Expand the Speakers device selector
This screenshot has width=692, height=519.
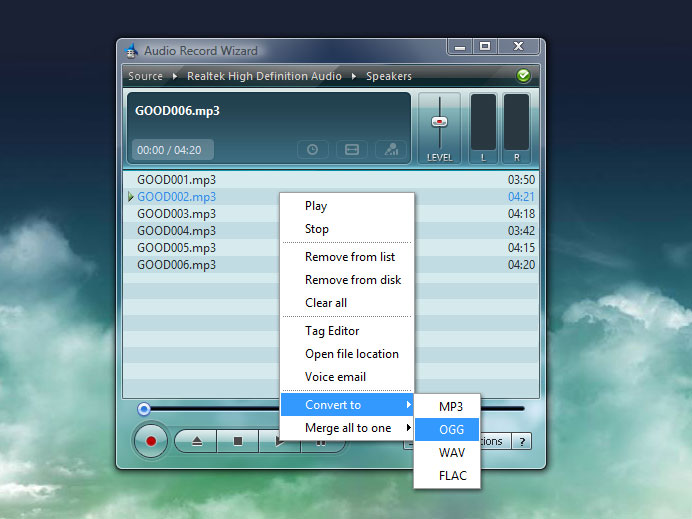pos(388,76)
